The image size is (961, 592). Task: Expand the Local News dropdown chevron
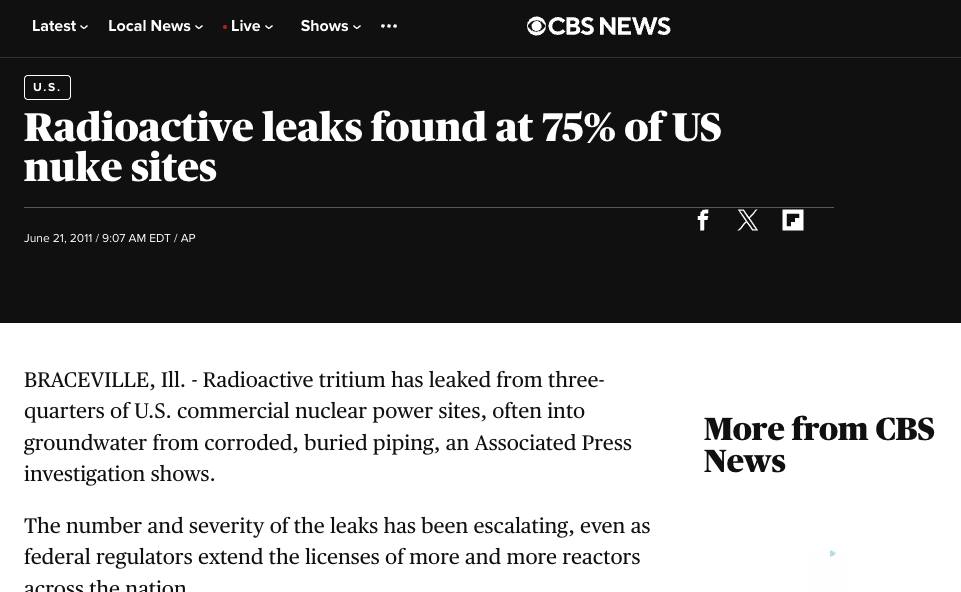(199, 28)
